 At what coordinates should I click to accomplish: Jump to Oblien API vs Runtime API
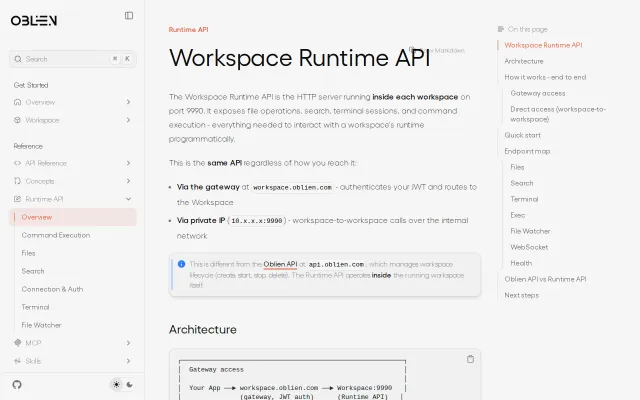click(545, 279)
